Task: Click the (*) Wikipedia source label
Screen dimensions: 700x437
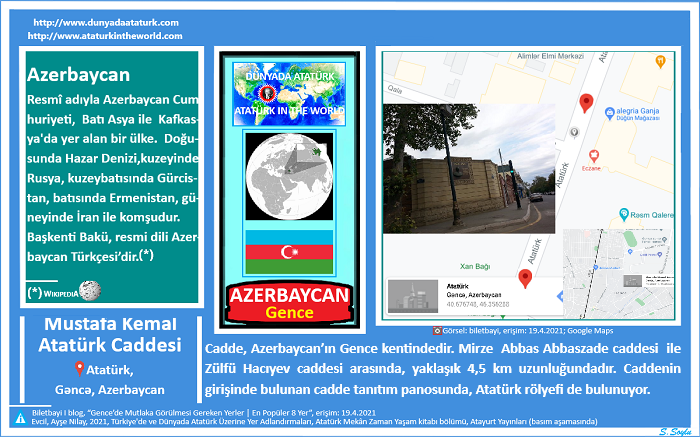Action: click(x=53, y=293)
